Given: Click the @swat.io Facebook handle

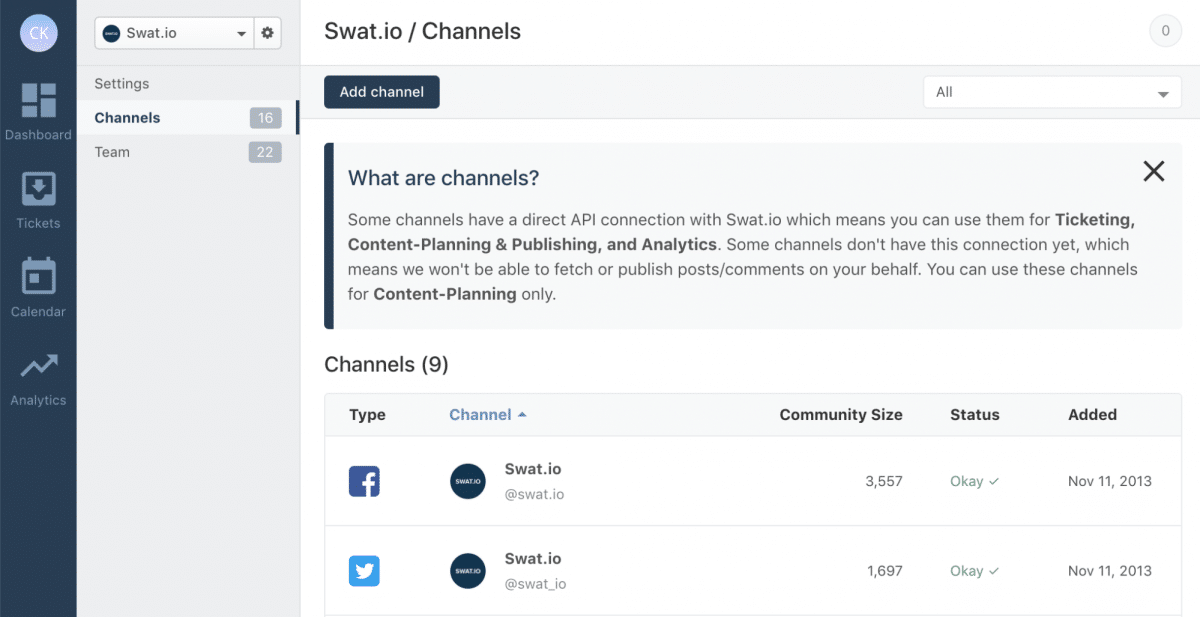Looking at the screenshot, I should pyautogui.click(x=535, y=494).
